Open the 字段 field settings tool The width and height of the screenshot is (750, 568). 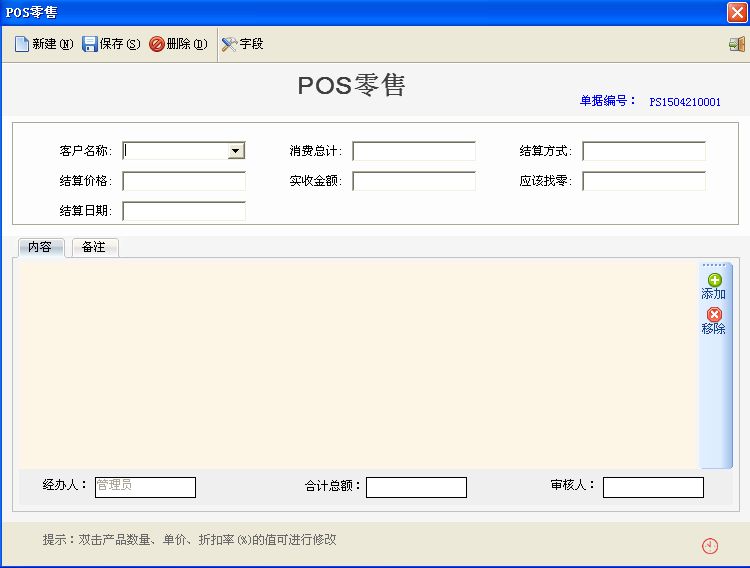tap(242, 44)
